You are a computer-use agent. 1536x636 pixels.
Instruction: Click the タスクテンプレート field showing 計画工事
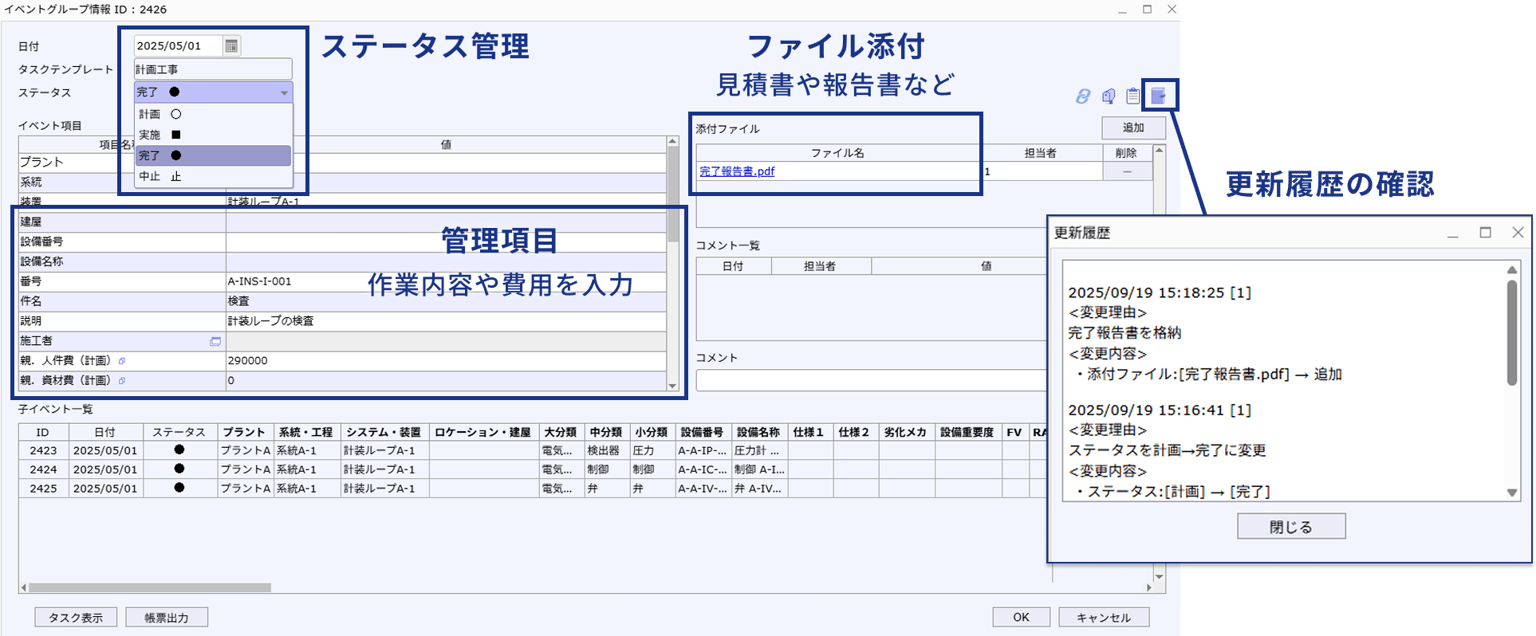point(213,69)
